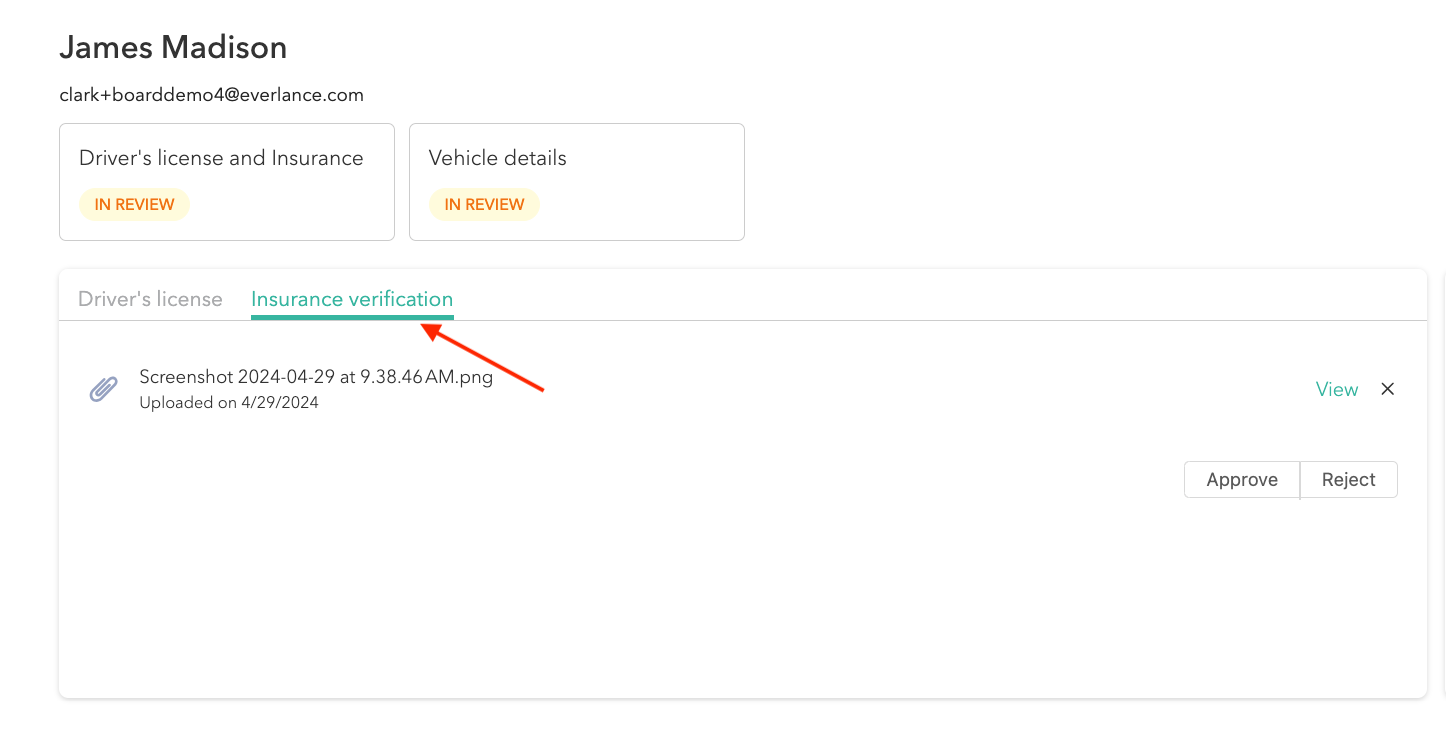This screenshot has width=1446, height=732.
Task: Click the "Vehicle details" card title text
Action: 497,158
